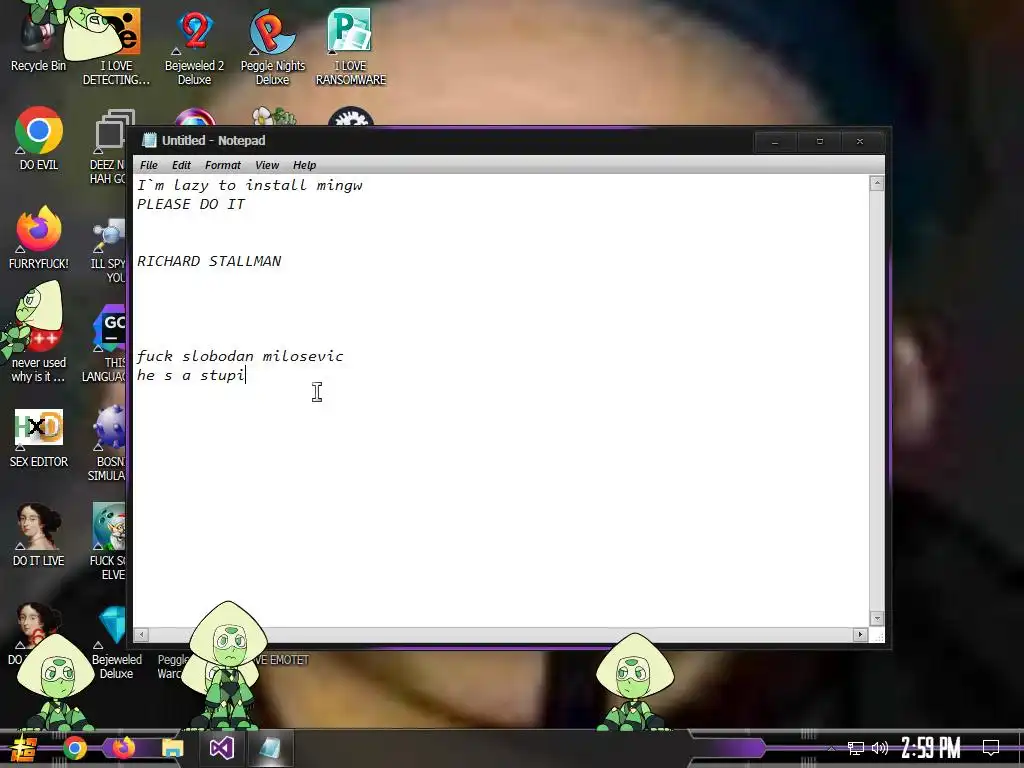Click the horizontal scrollbar left arrow
Screen dimensions: 1024x768
click(141, 634)
